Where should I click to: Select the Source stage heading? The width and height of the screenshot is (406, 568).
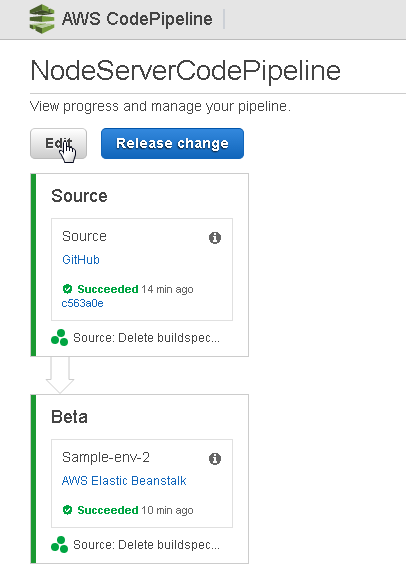point(79,196)
